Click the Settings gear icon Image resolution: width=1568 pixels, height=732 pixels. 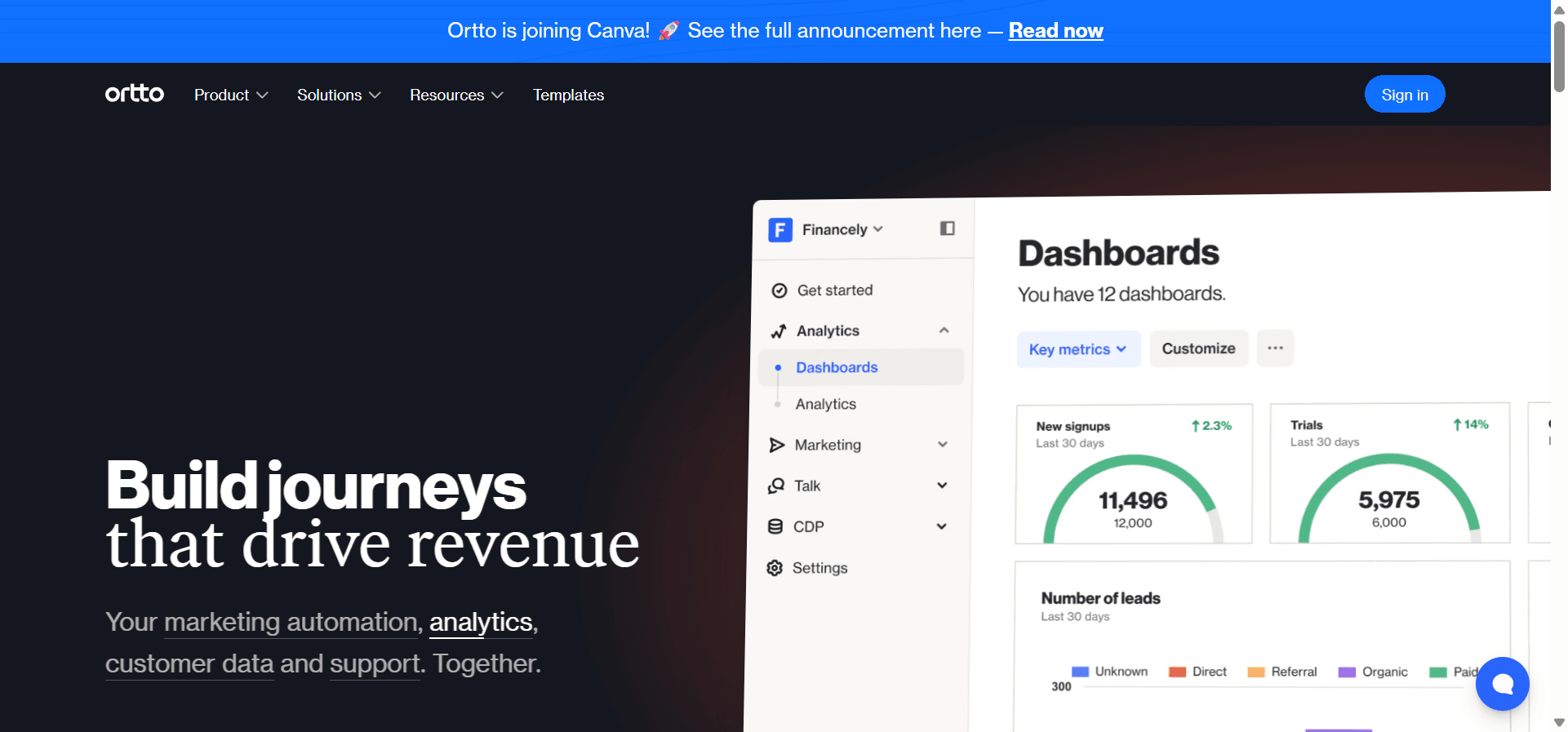click(775, 568)
